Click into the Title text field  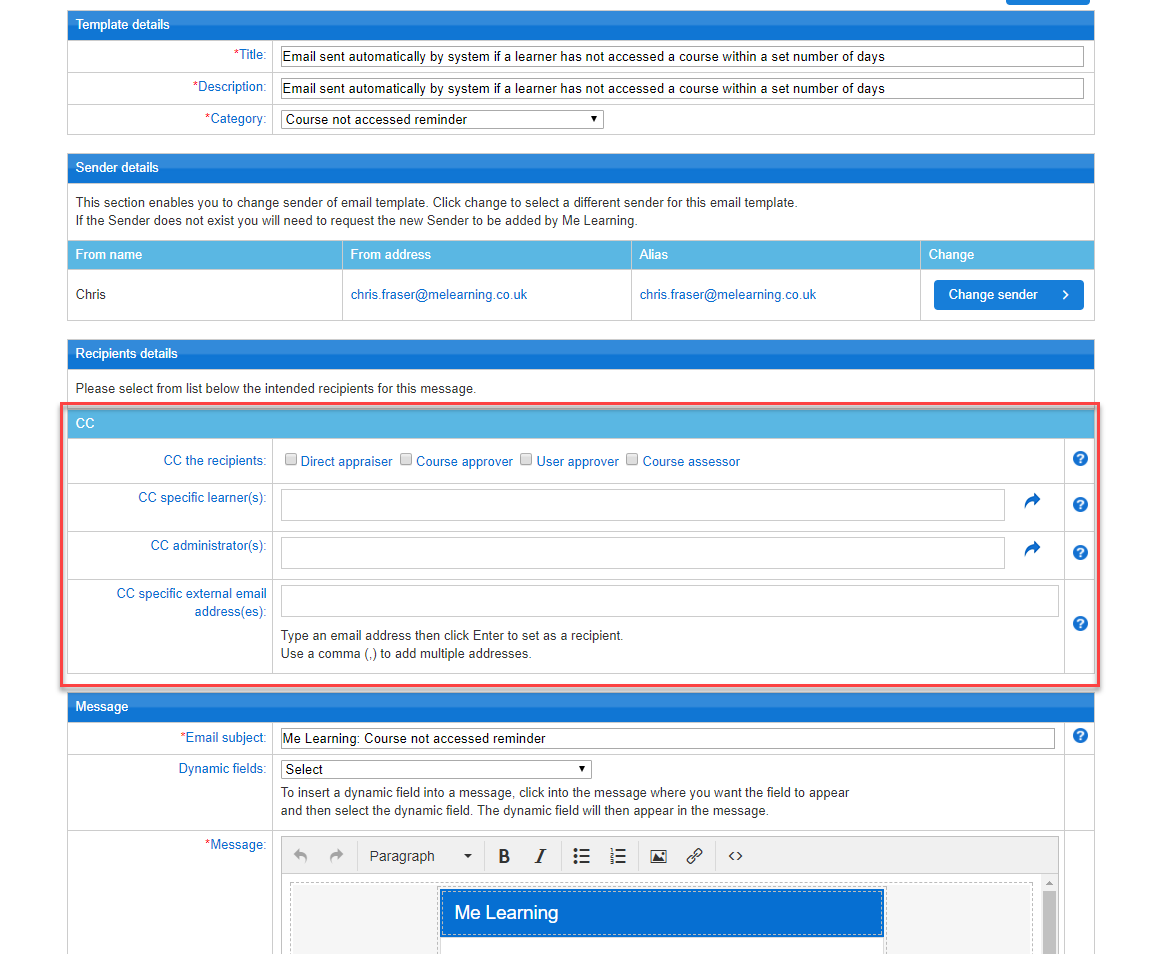682,56
